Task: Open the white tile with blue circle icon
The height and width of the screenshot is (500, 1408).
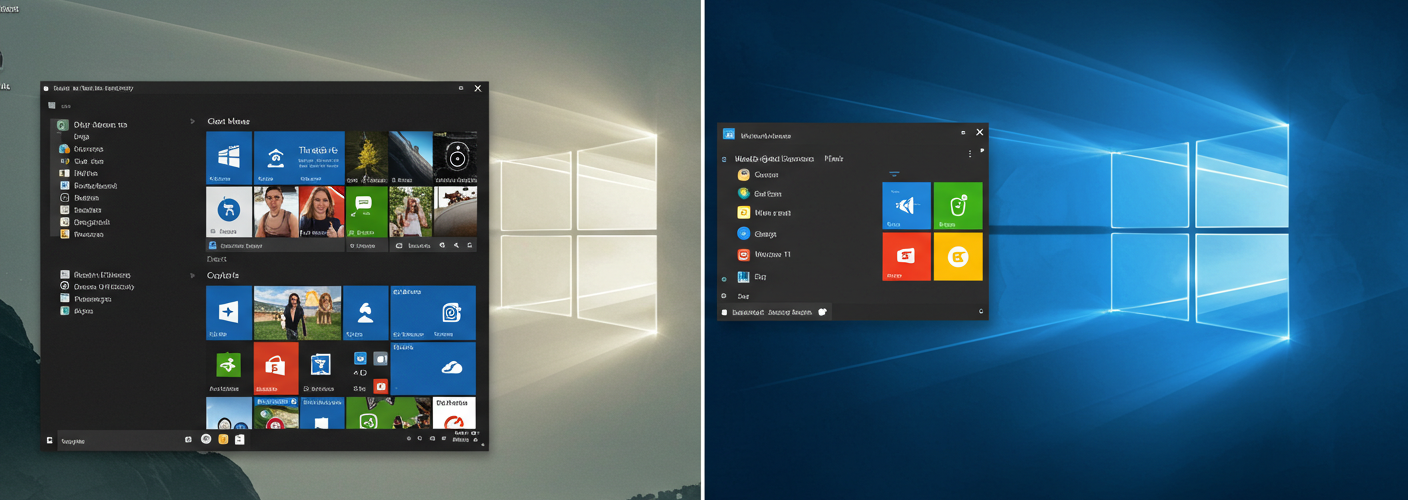Action: click(228, 212)
